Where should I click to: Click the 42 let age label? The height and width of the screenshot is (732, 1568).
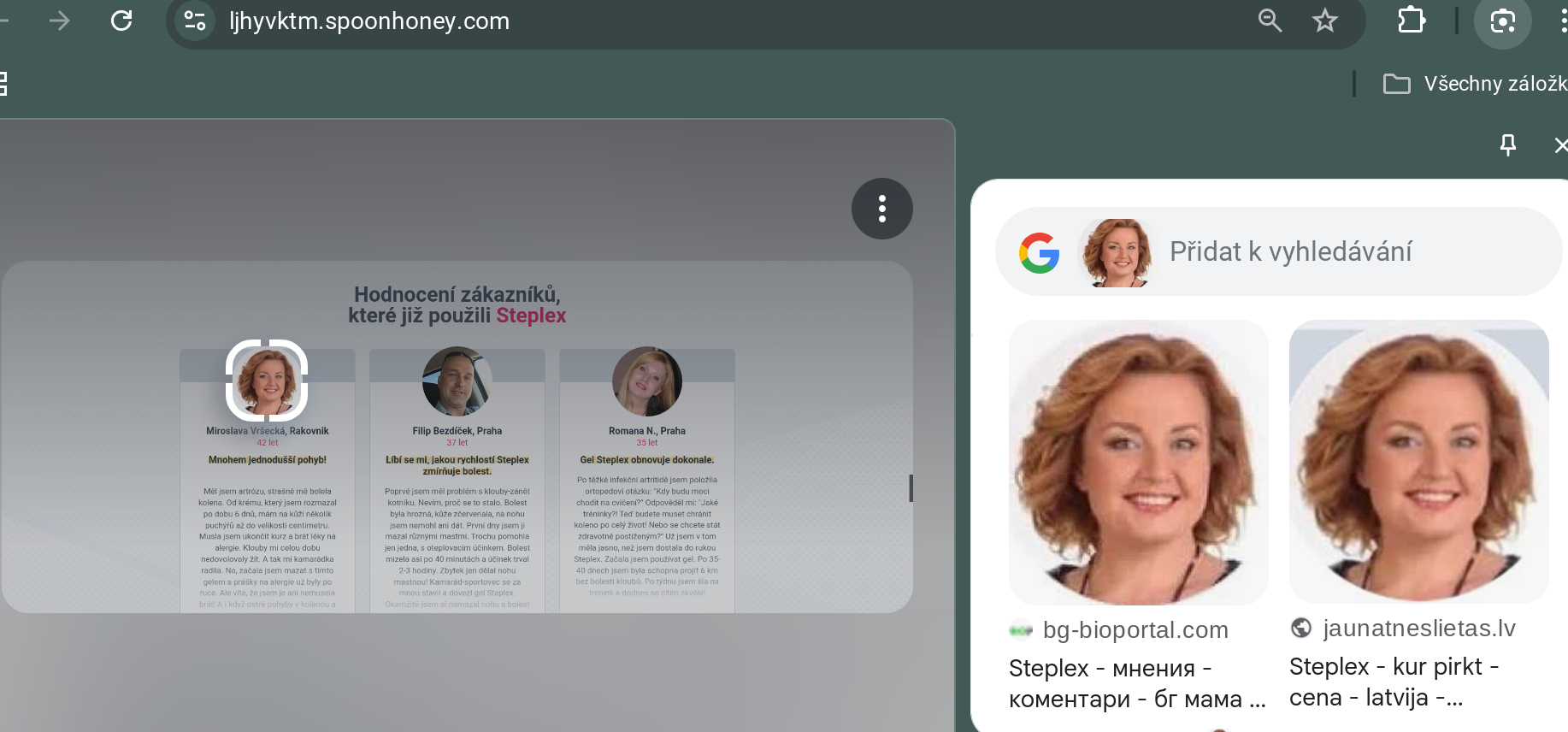click(x=268, y=443)
